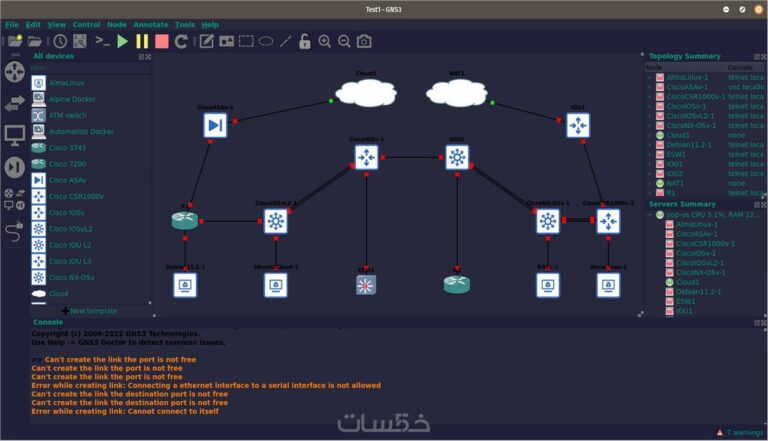The image size is (768, 441).
Task: Toggle show/hide interface labels icon
Action: tap(80, 41)
